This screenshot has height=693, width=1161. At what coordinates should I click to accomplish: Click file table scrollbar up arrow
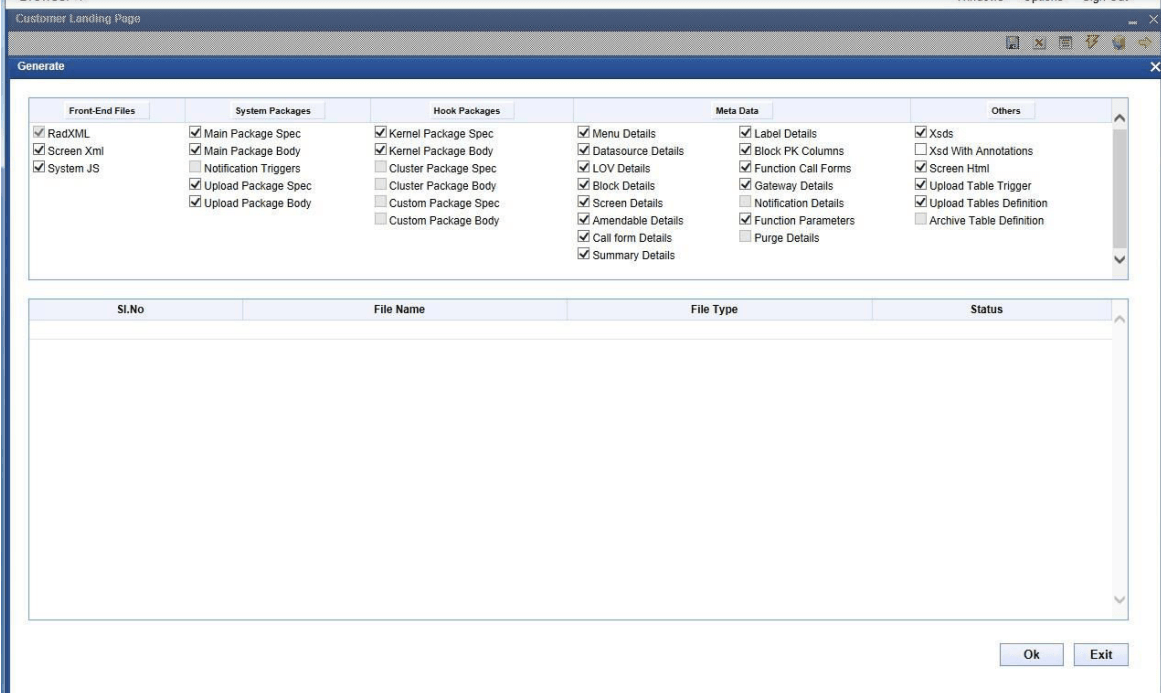1120,319
